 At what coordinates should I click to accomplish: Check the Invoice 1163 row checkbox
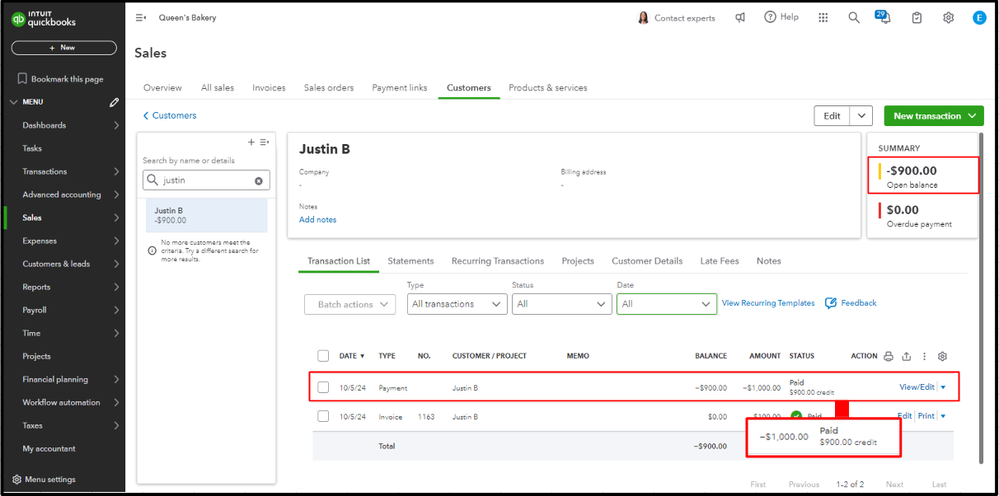(323, 416)
